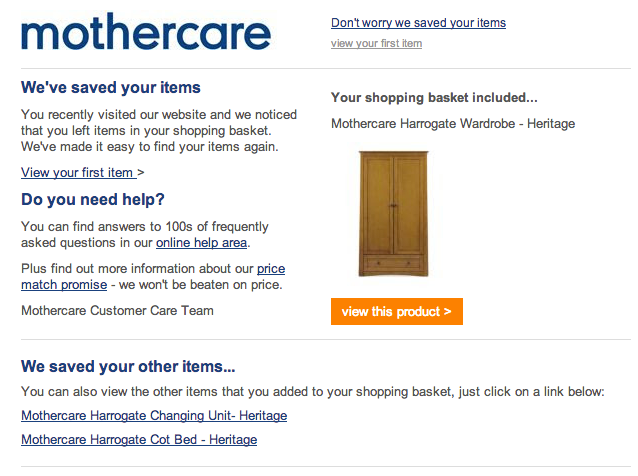Open the price match promise link
Viewport: 638px width, 476px height.
tap(153, 277)
